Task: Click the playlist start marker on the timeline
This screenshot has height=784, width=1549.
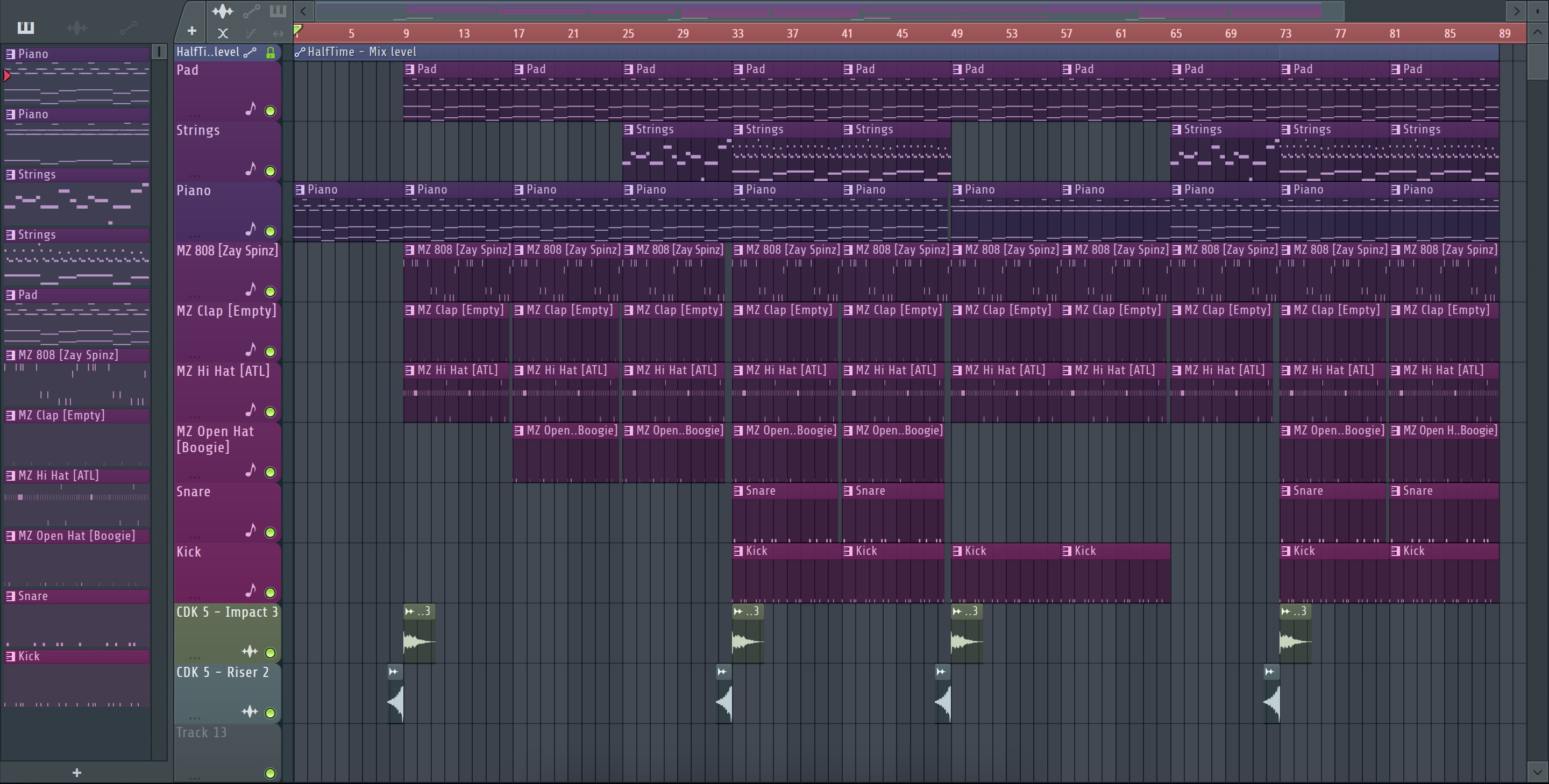Action: [x=297, y=29]
